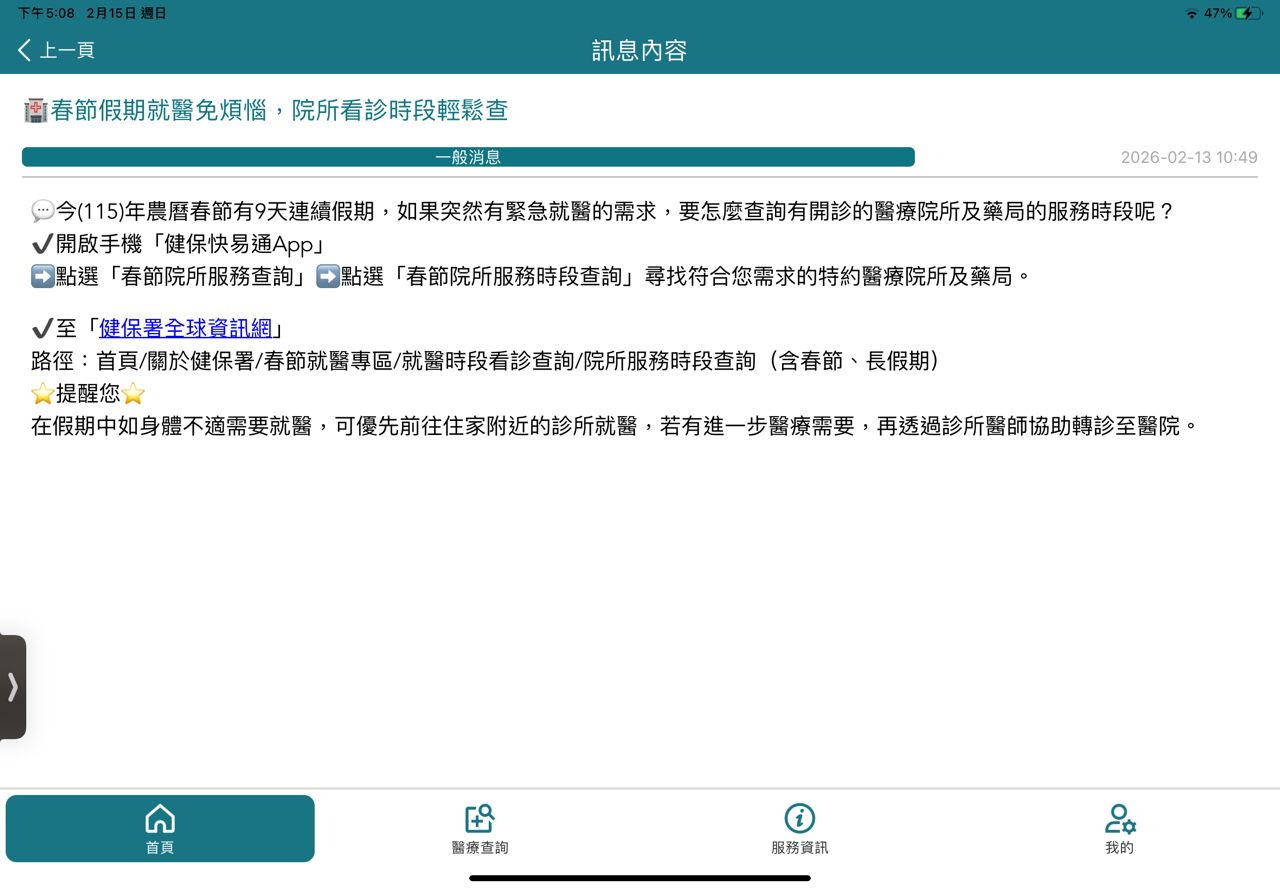Tap the back chevron arrow icon
Viewport: 1280px width, 889px height.
tap(25, 50)
